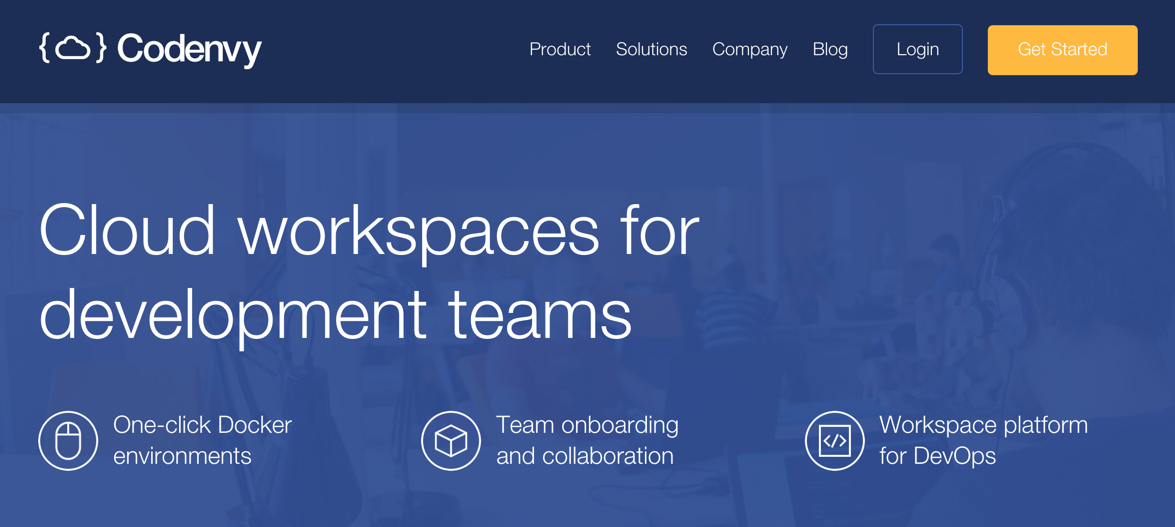Click the yellow Get Started button
The width and height of the screenshot is (1175, 527).
(1063, 50)
